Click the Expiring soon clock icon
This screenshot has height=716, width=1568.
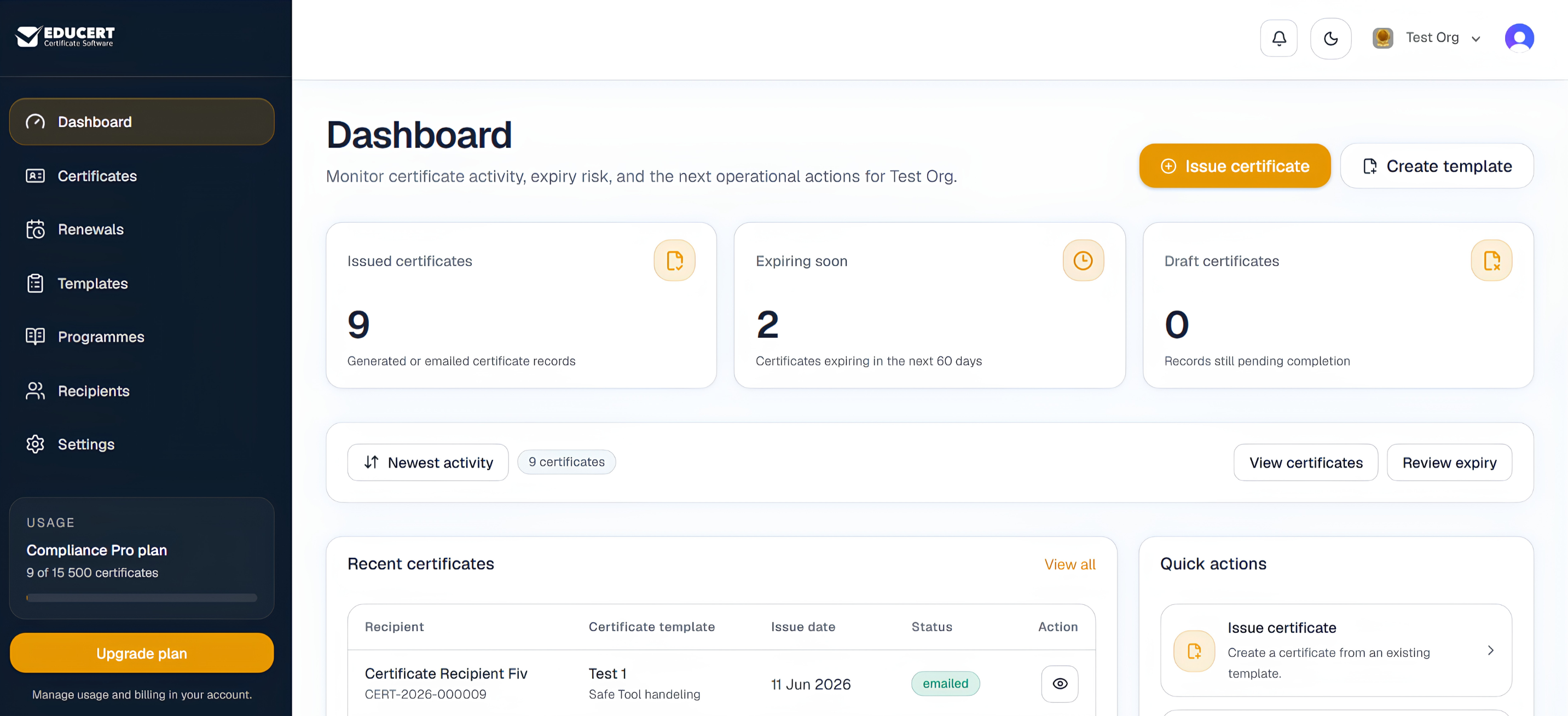pos(1083,261)
